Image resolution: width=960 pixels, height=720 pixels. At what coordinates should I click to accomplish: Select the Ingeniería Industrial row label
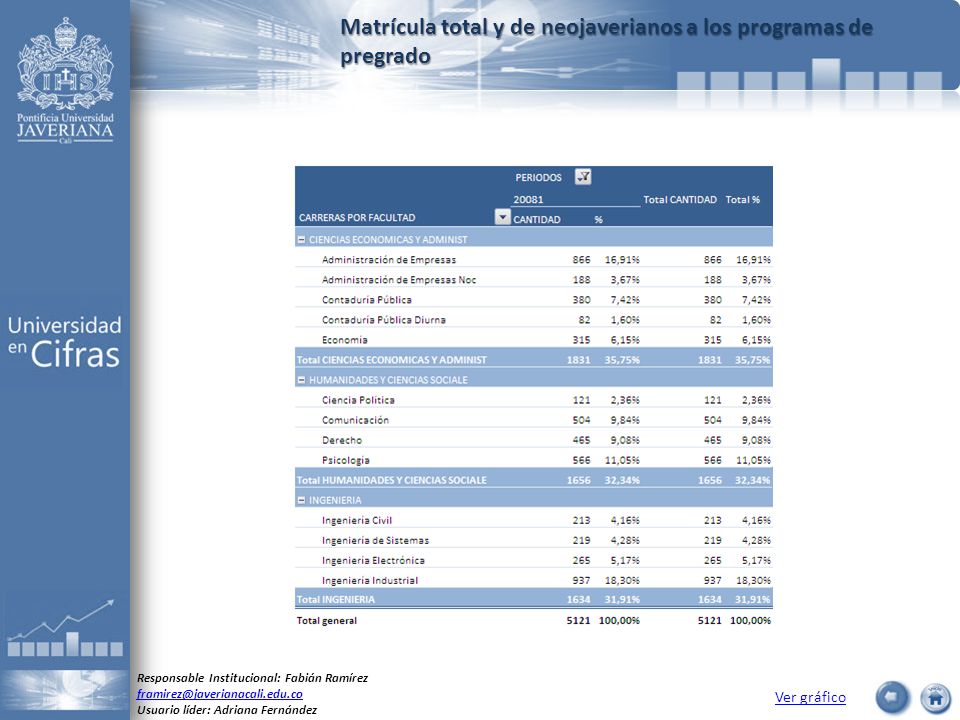pos(370,580)
